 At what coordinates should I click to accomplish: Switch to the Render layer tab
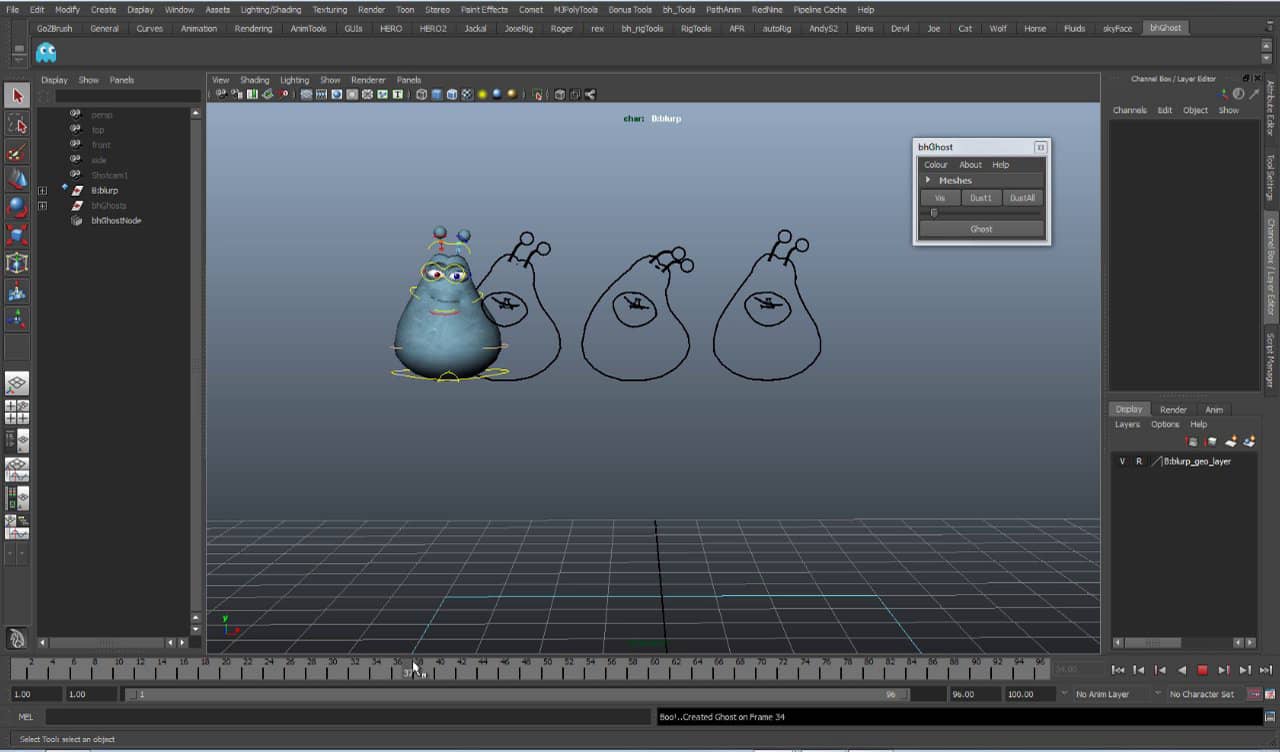pos(1173,410)
